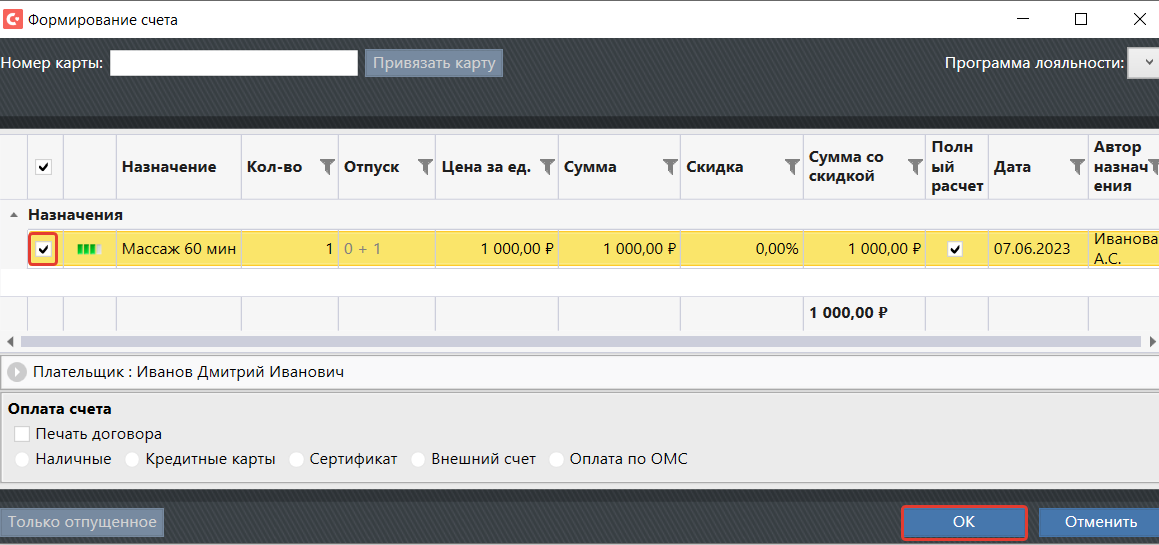This screenshot has width=1159, height=545.
Task: Collapse the Назначения group
Action: [x=14, y=215]
